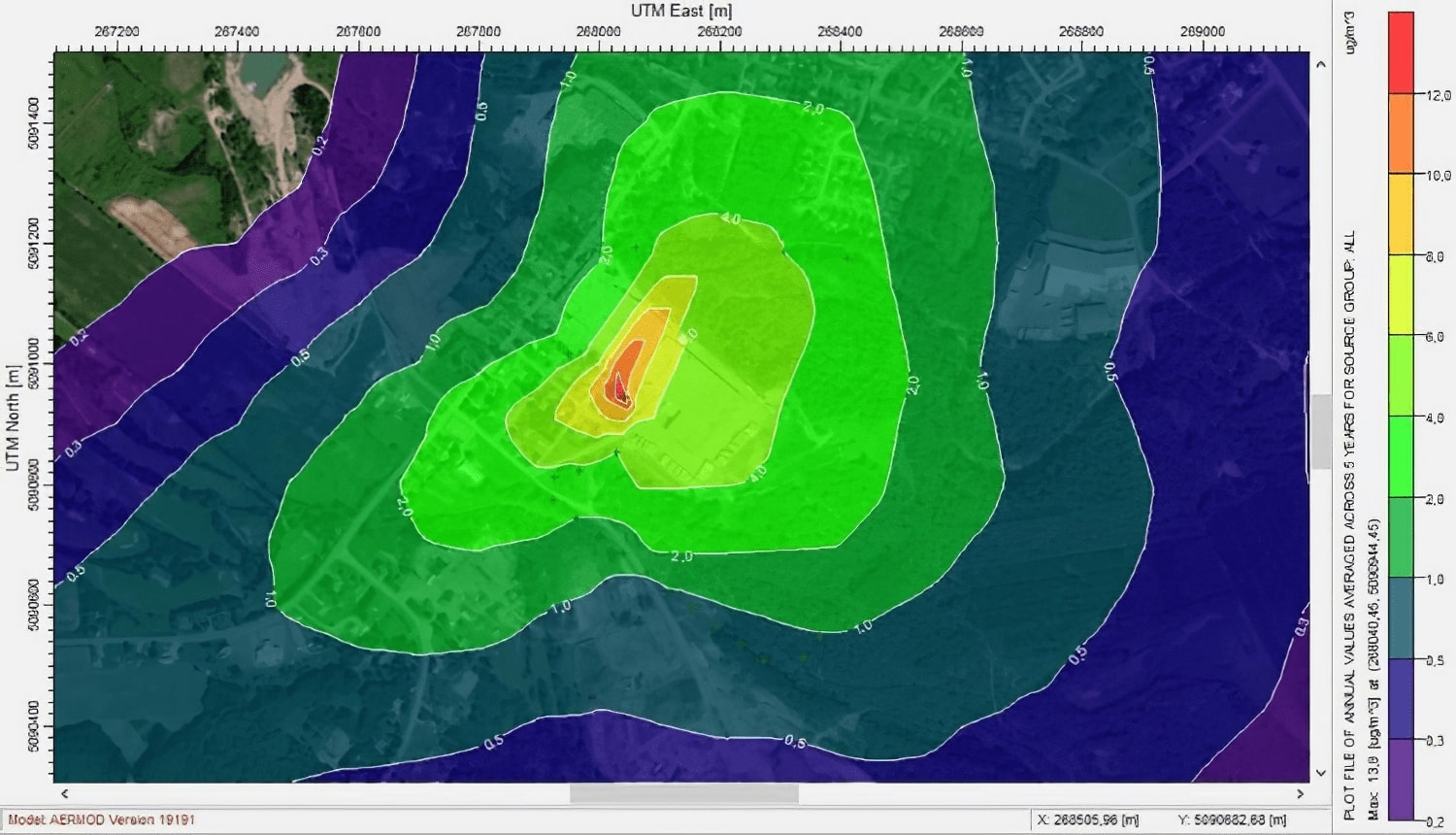Click the UTM East axis title
This screenshot has width=1456, height=835.
(x=681, y=11)
